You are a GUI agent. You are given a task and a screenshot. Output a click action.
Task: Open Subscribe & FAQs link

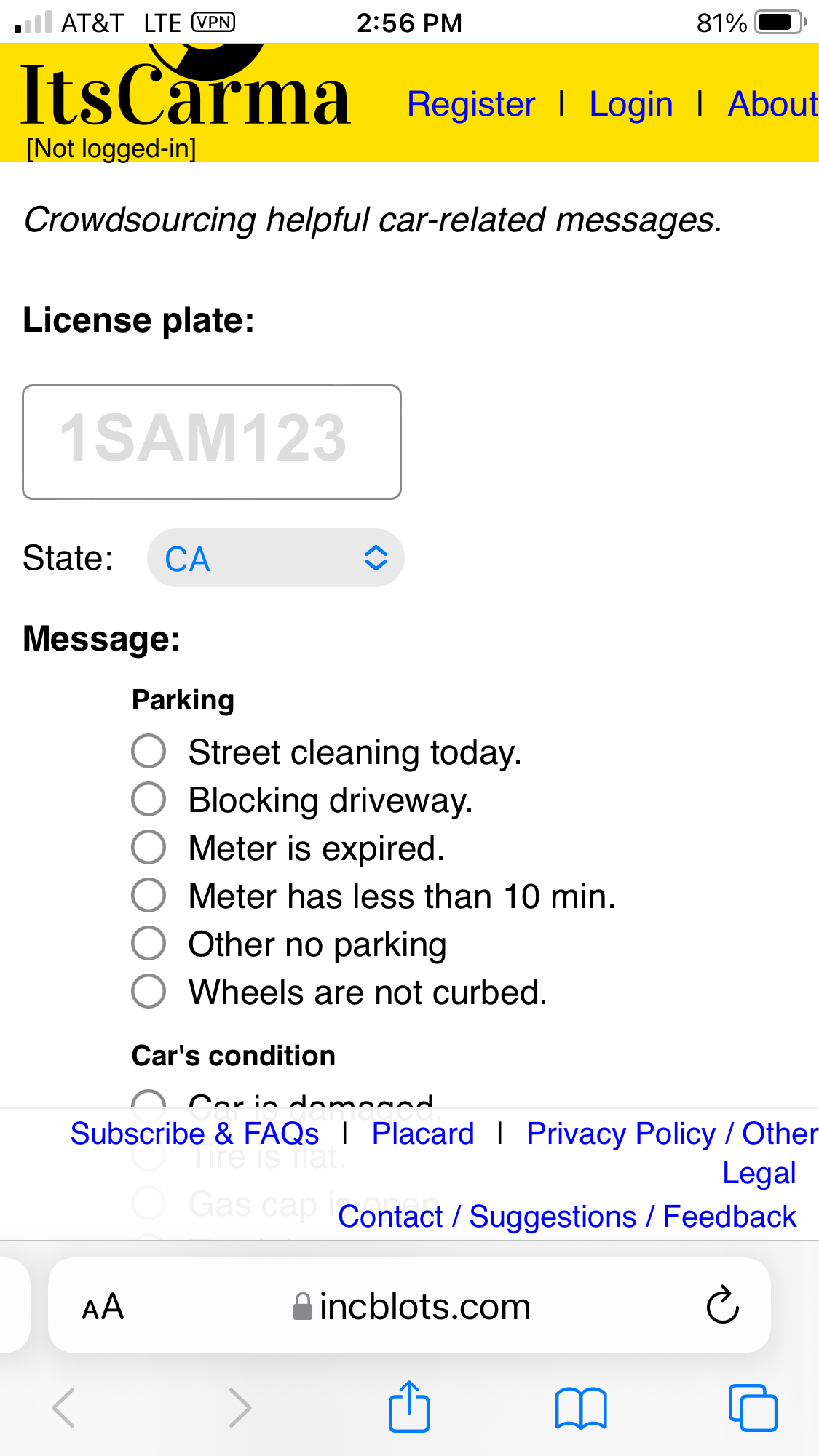pyautogui.click(x=194, y=1134)
